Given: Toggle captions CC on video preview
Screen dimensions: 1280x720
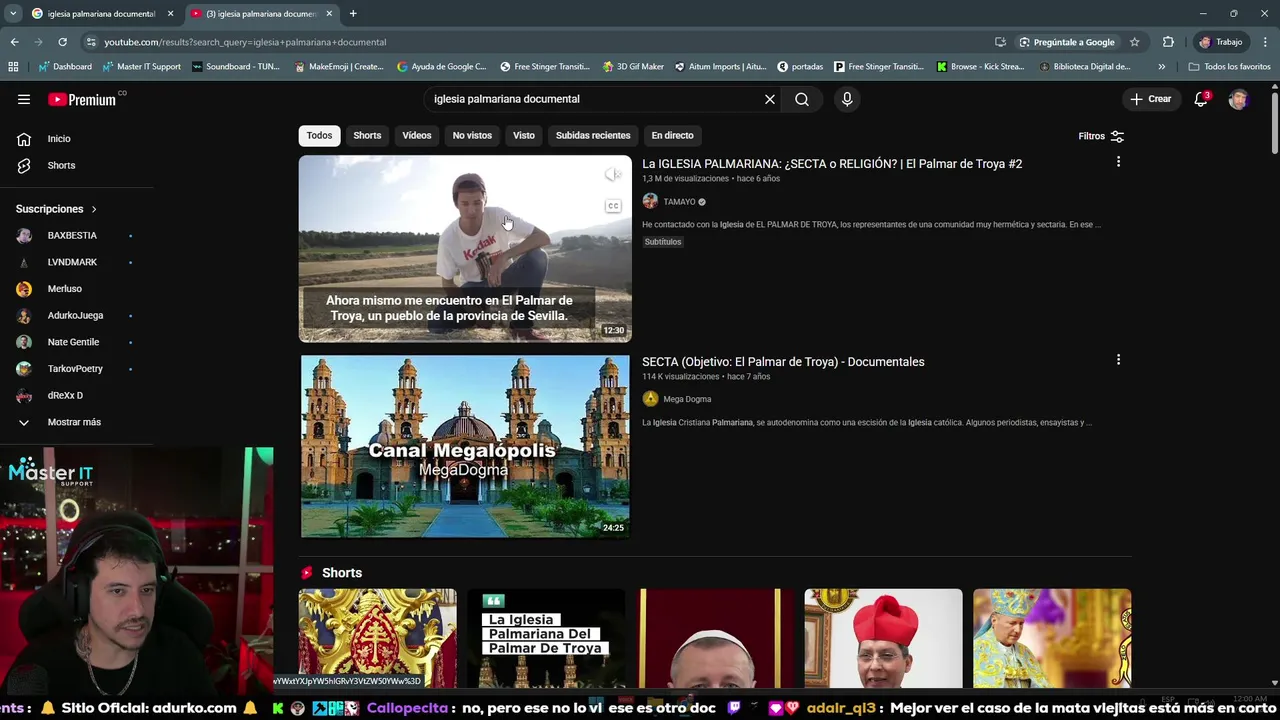Looking at the screenshot, I should click(613, 206).
